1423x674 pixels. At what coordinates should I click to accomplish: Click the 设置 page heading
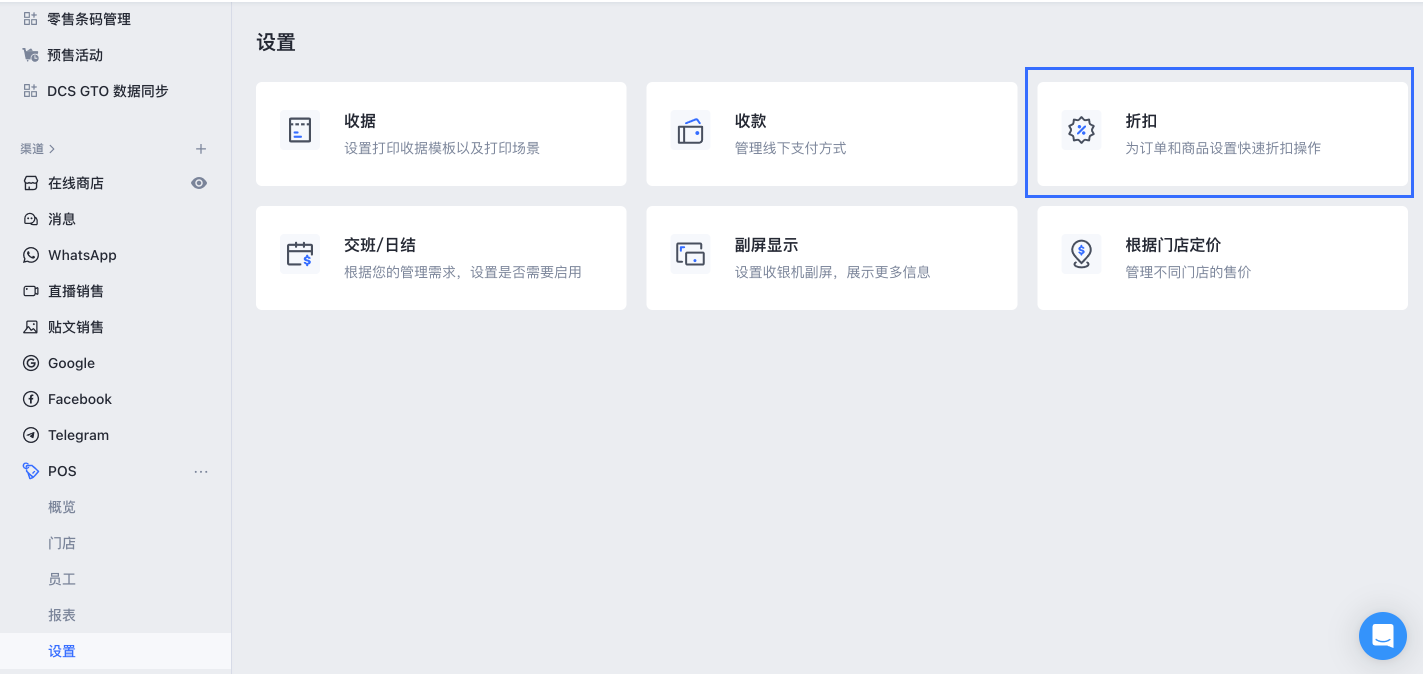276,43
